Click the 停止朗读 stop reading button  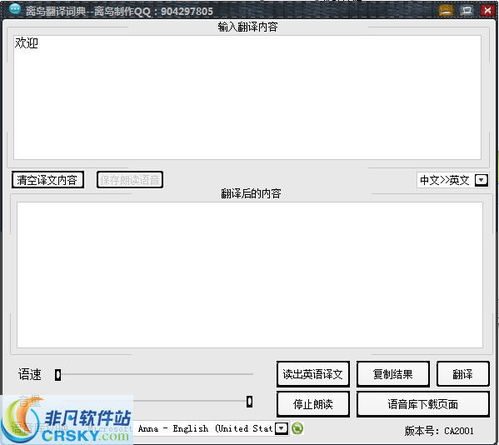pos(313,404)
